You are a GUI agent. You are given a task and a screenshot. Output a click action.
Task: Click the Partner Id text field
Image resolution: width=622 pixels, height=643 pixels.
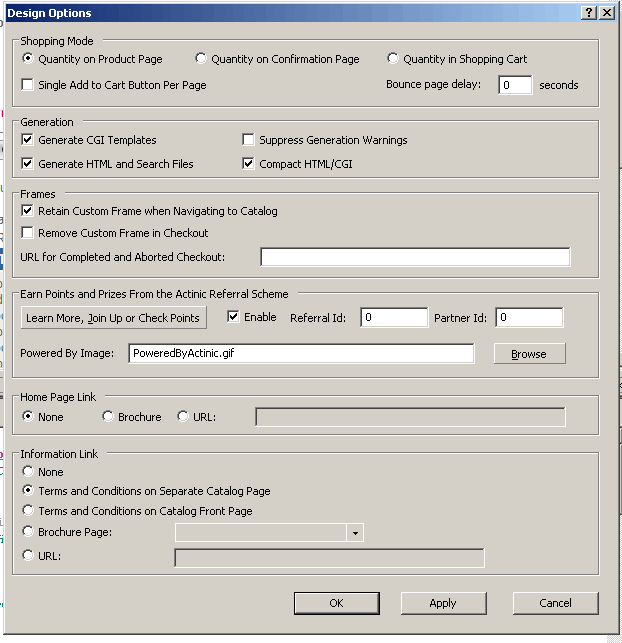[x=529, y=318]
